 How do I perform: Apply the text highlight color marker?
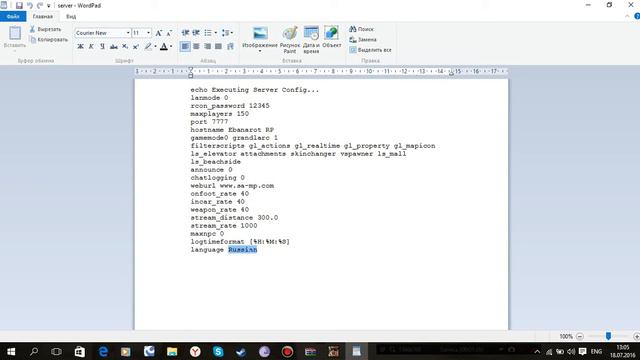(x=148, y=47)
